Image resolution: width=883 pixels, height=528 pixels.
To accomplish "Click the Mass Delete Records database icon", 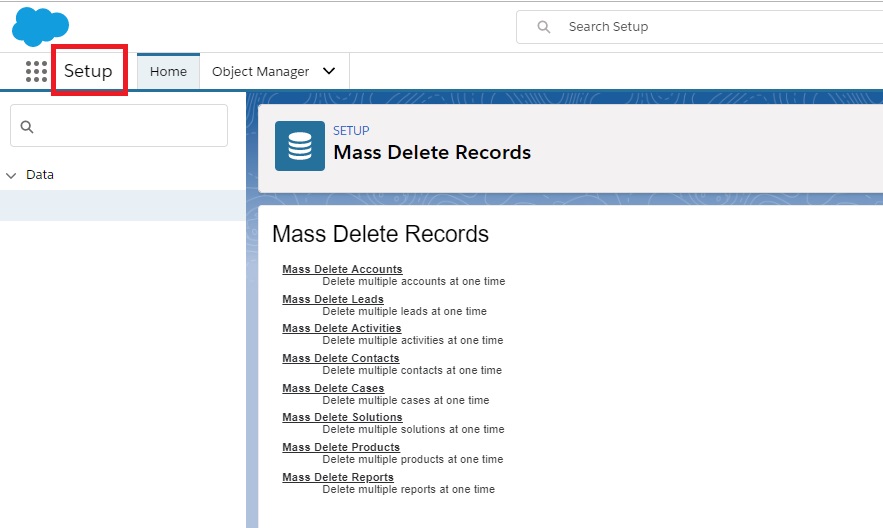I will click(300, 146).
